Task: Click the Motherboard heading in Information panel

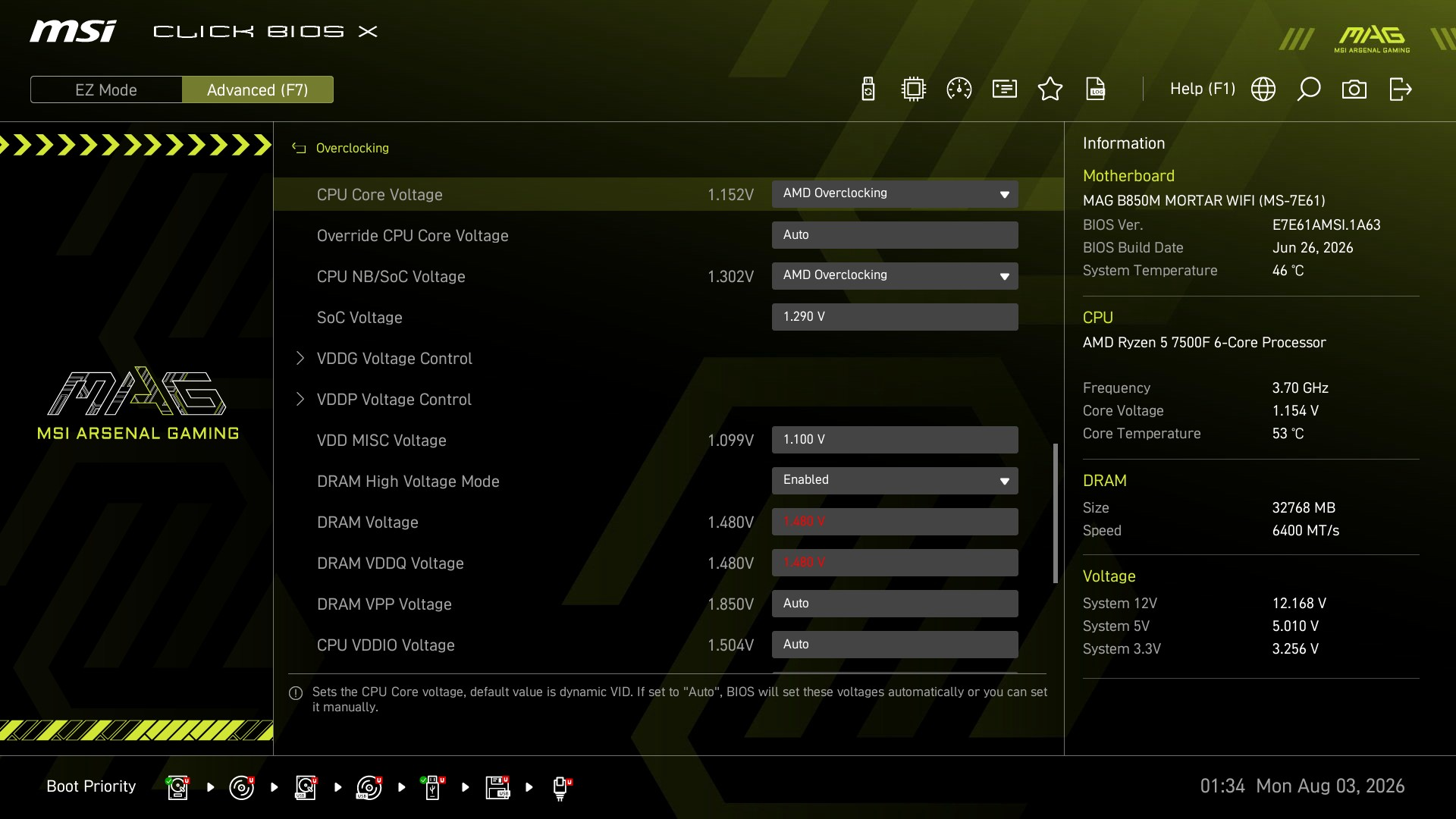Action: (1128, 176)
